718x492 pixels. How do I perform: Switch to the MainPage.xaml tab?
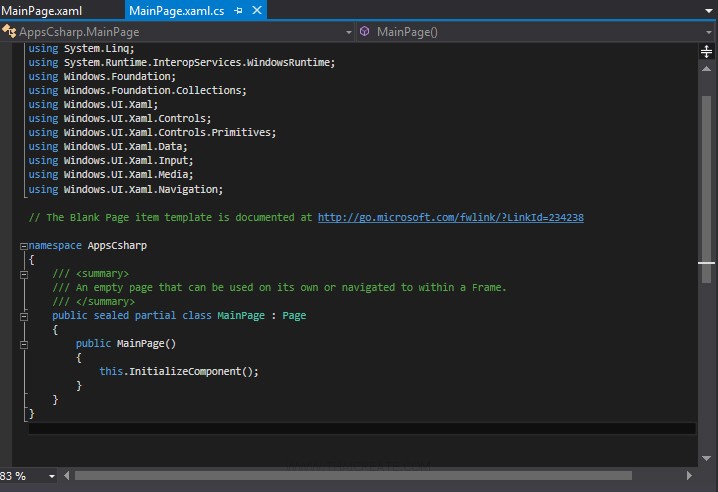[x=41, y=10]
